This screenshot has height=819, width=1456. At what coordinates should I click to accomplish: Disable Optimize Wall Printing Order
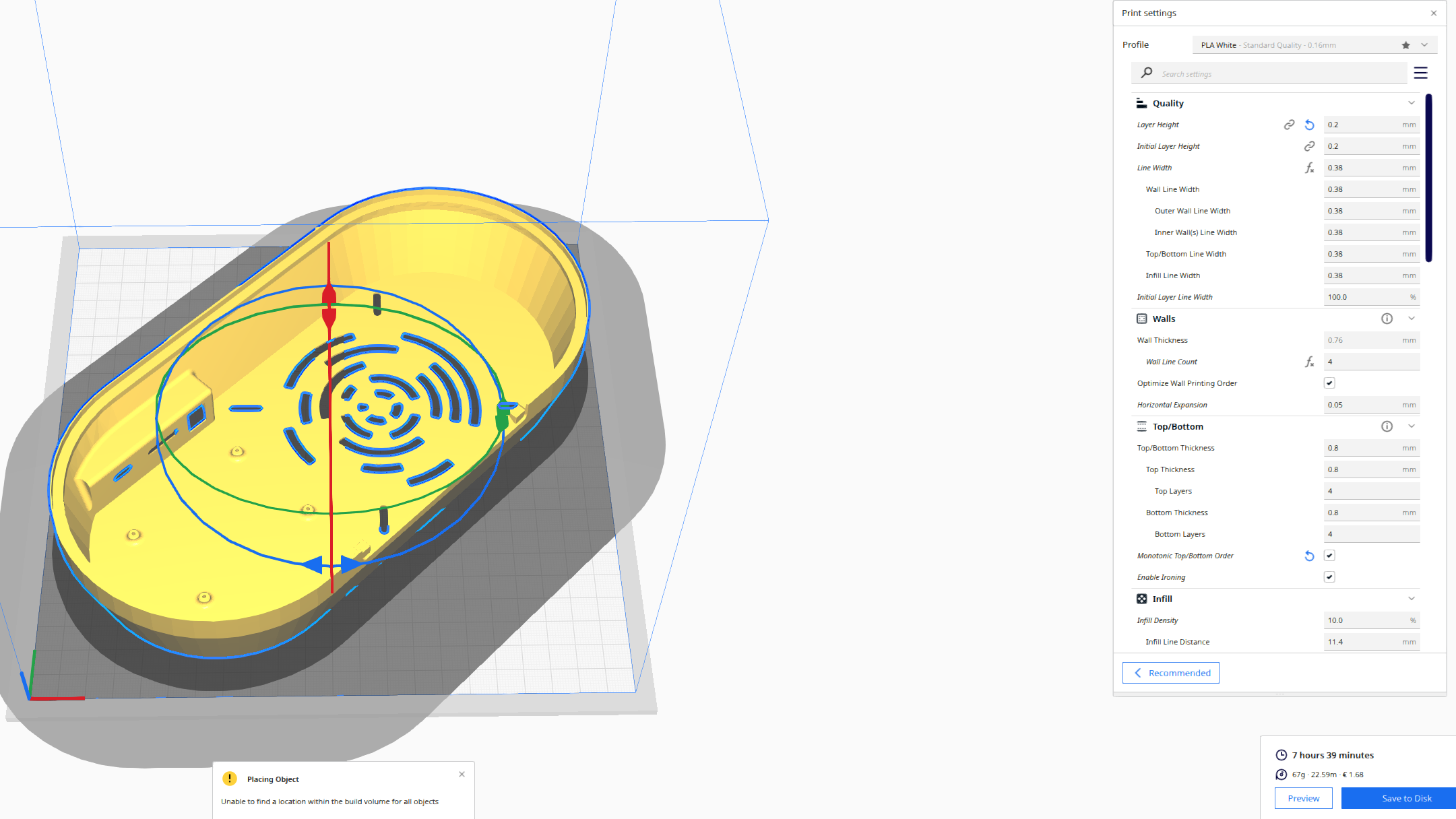(1329, 383)
